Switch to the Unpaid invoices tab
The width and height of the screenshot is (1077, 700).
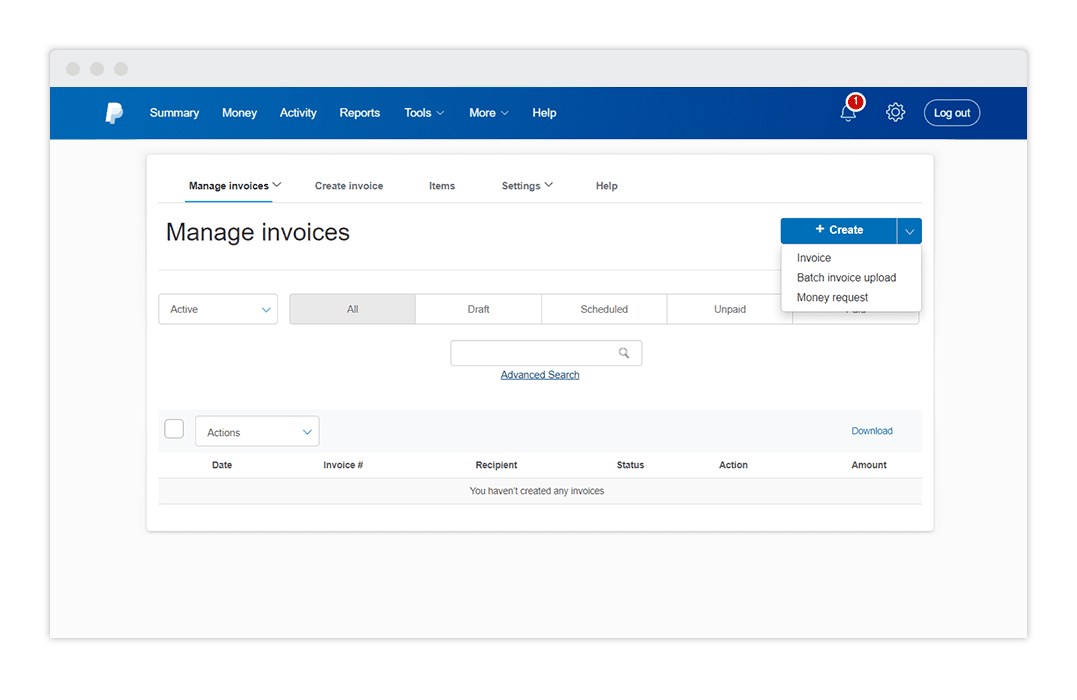(x=729, y=310)
